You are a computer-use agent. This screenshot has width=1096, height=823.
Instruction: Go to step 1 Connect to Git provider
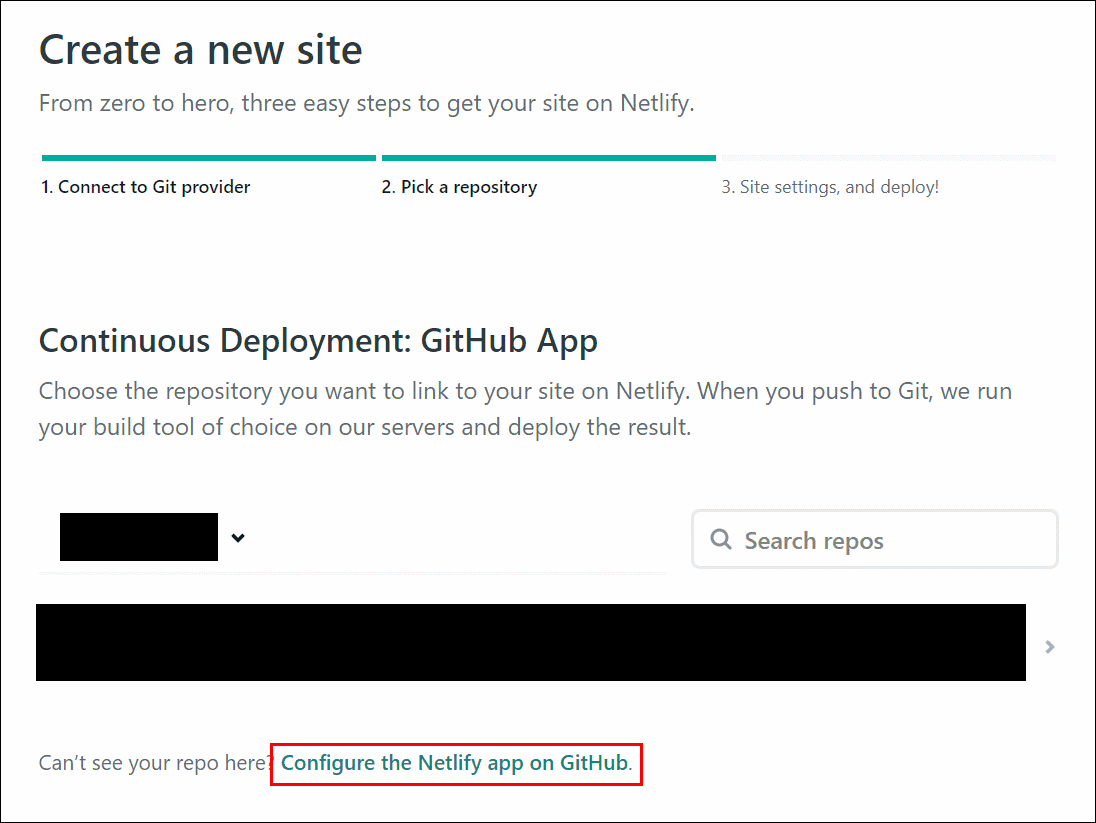(145, 187)
